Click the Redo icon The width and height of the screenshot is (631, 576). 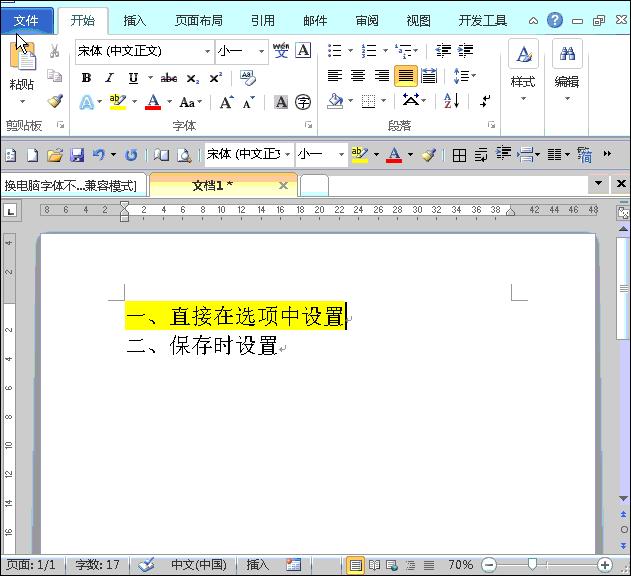[131, 155]
